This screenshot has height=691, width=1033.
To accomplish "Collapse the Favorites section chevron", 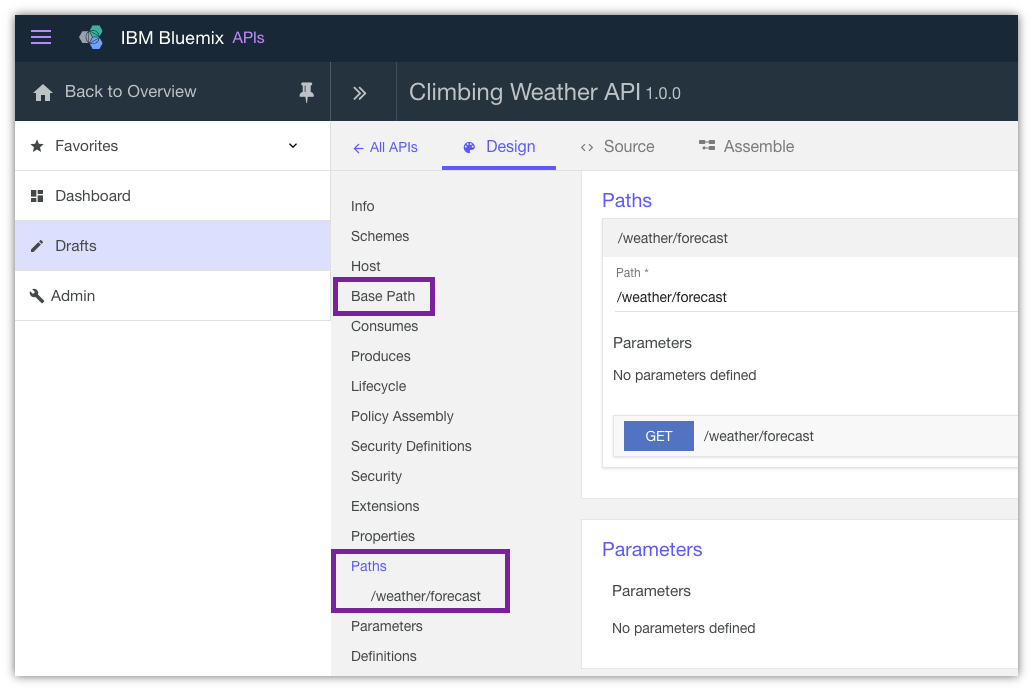I will pyautogui.click(x=292, y=145).
